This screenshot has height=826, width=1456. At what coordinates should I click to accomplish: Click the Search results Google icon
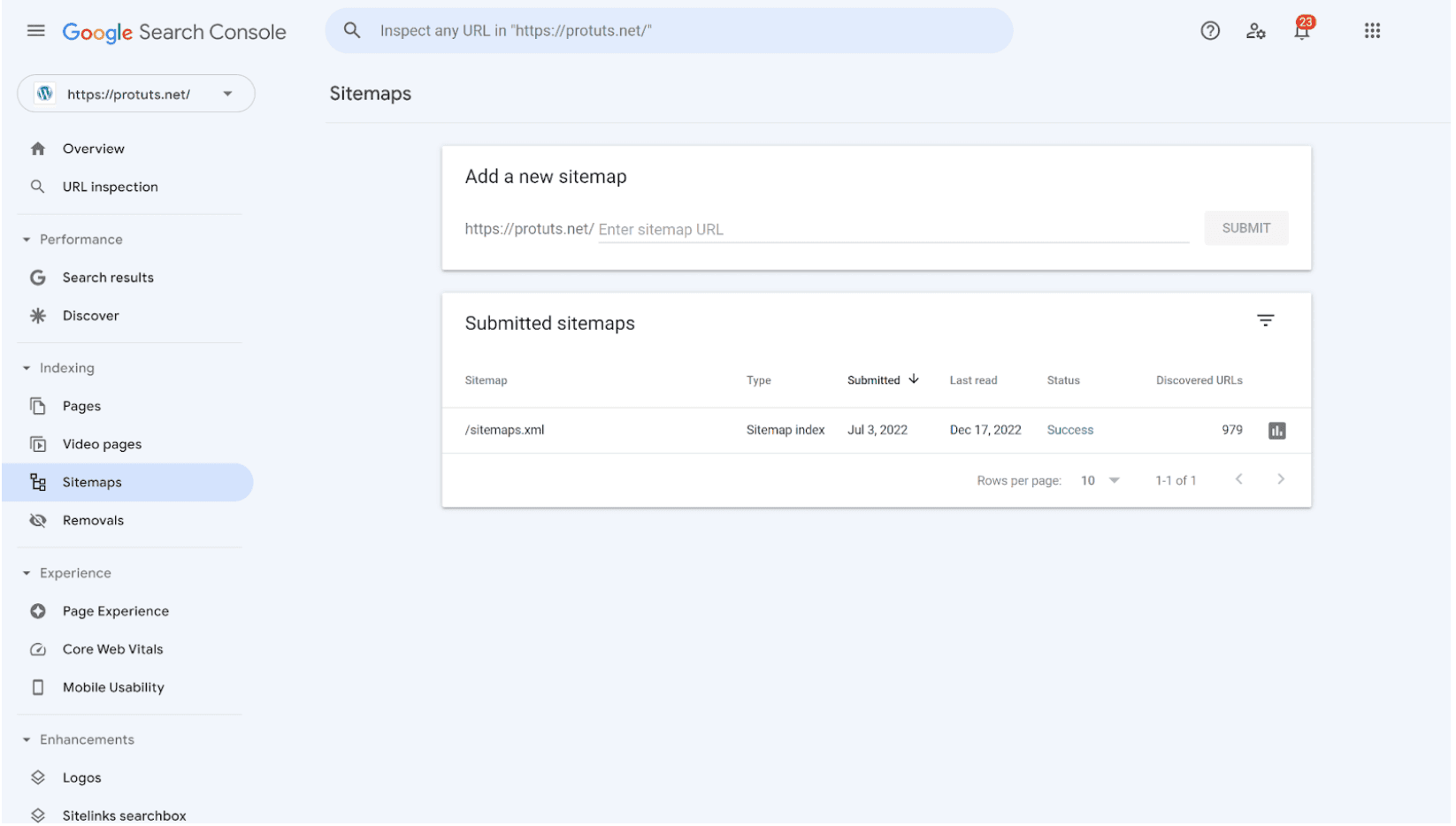click(x=38, y=277)
